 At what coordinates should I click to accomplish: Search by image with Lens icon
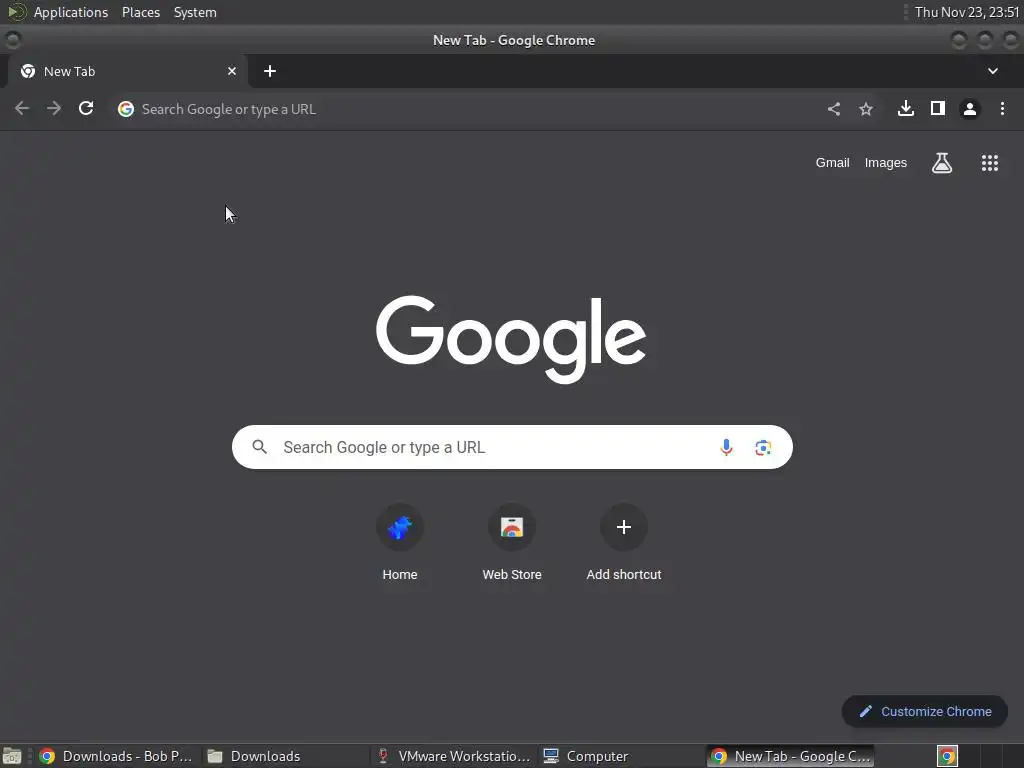coord(763,447)
